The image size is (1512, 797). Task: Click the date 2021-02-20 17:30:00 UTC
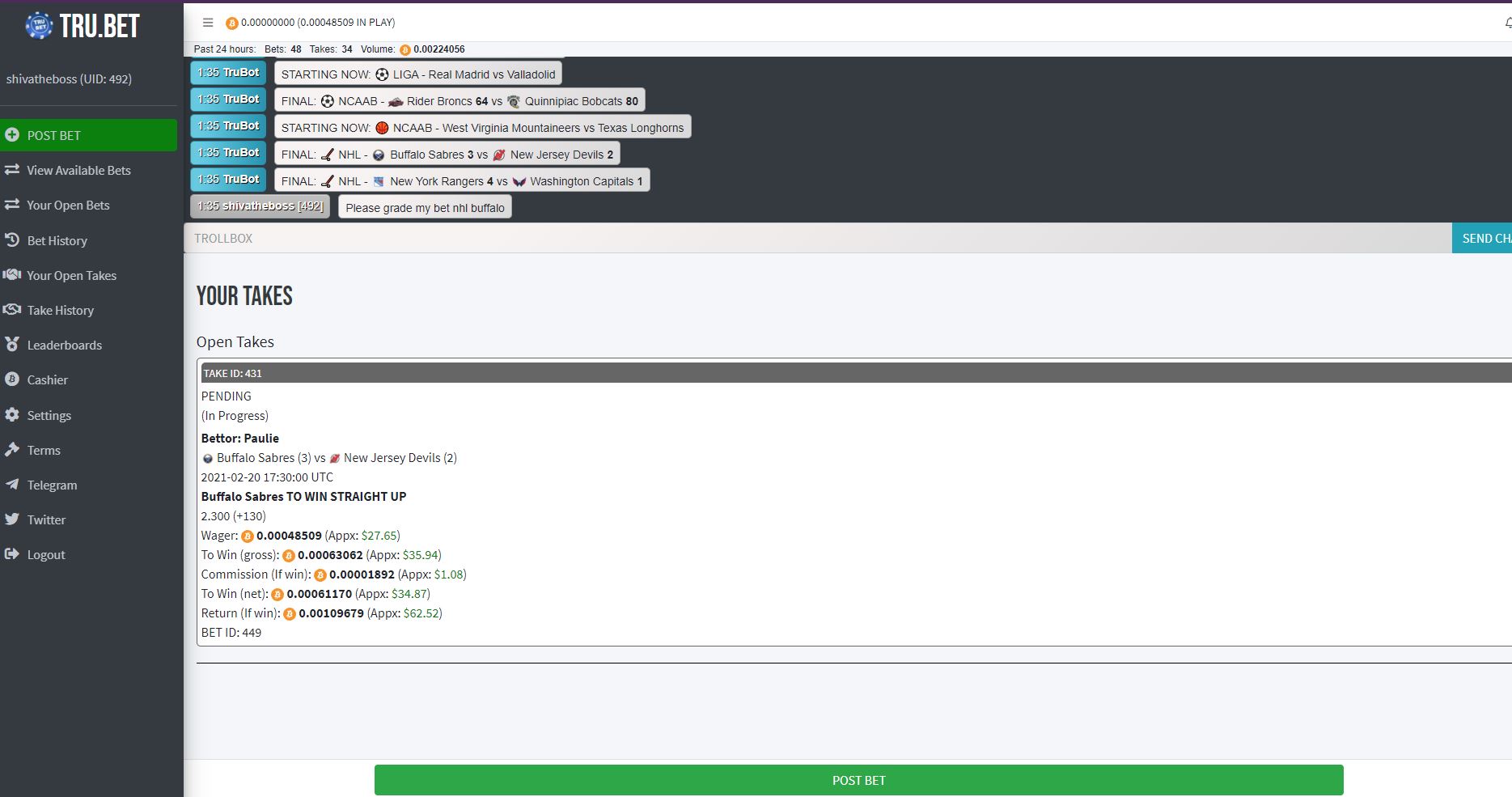click(x=267, y=477)
